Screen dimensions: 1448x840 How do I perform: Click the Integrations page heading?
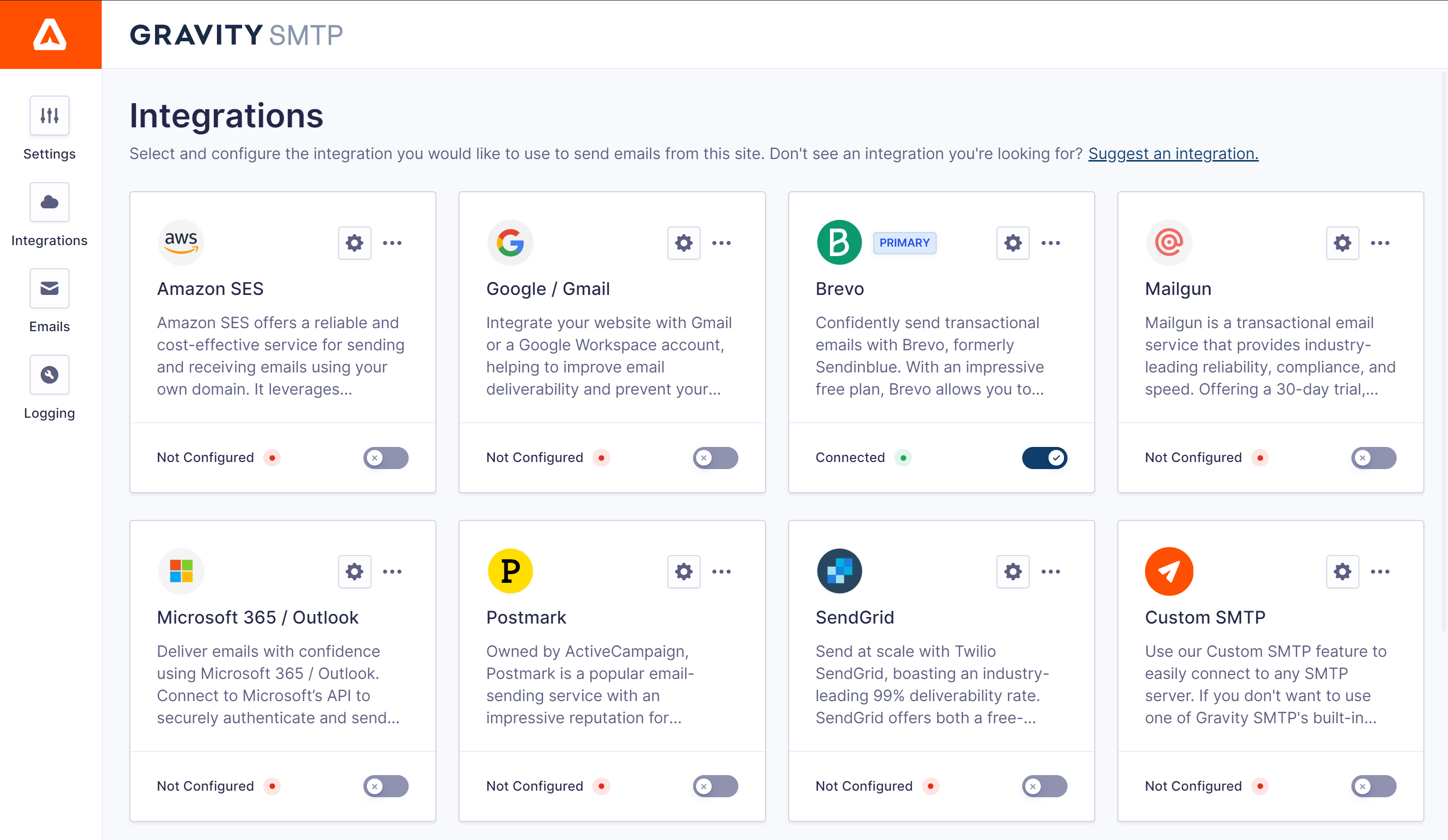click(x=226, y=115)
